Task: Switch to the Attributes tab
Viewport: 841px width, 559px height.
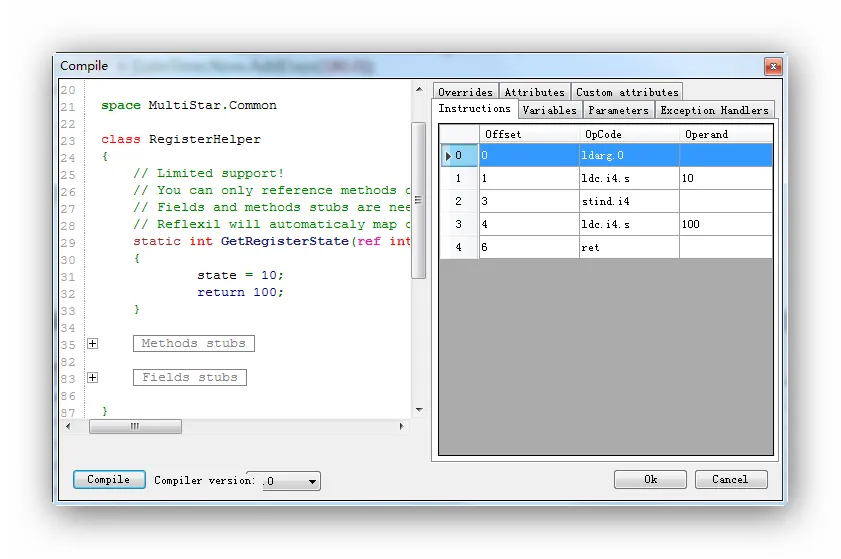Action: (x=534, y=92)
